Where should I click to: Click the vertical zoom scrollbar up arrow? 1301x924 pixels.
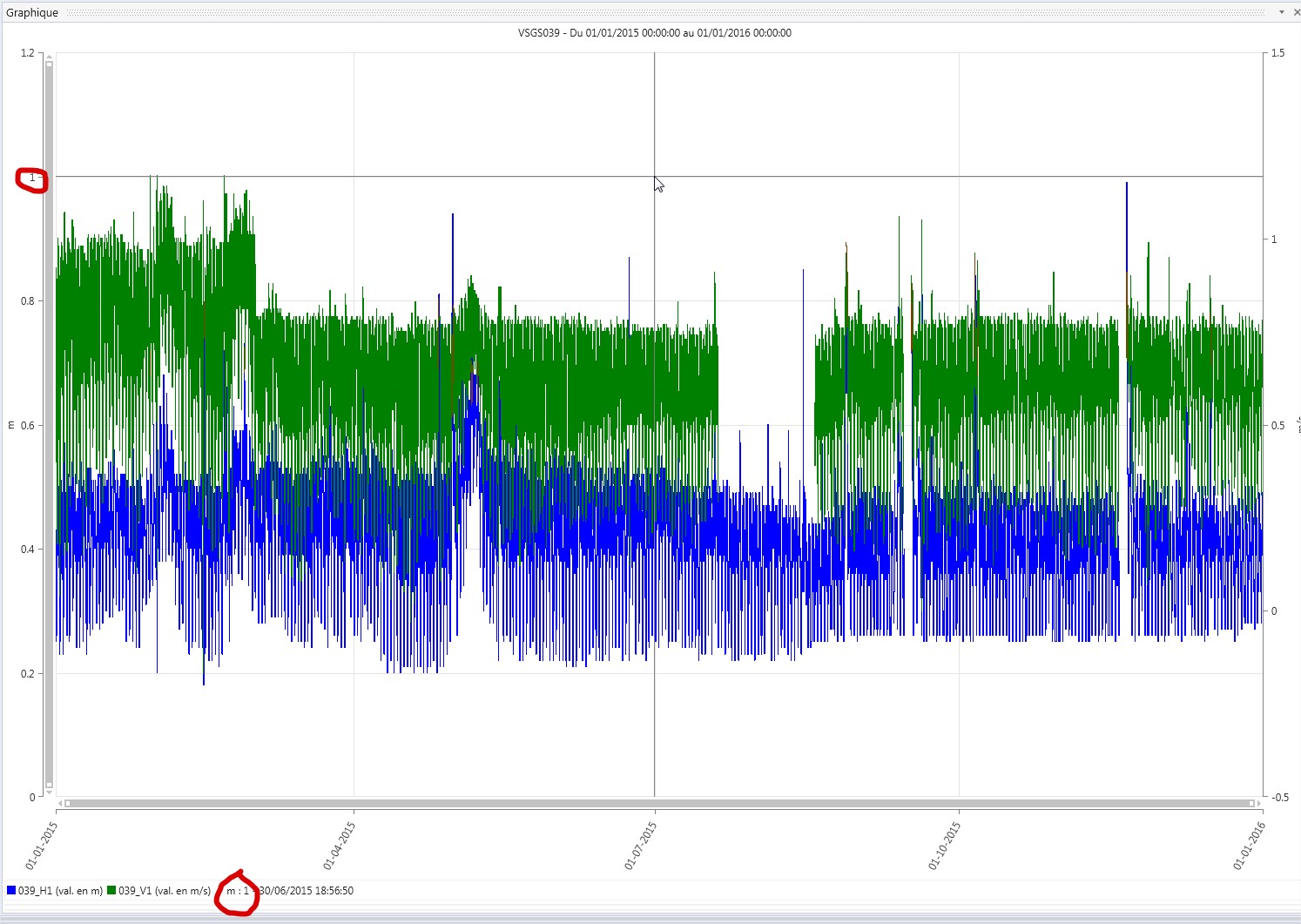(49, 57)
